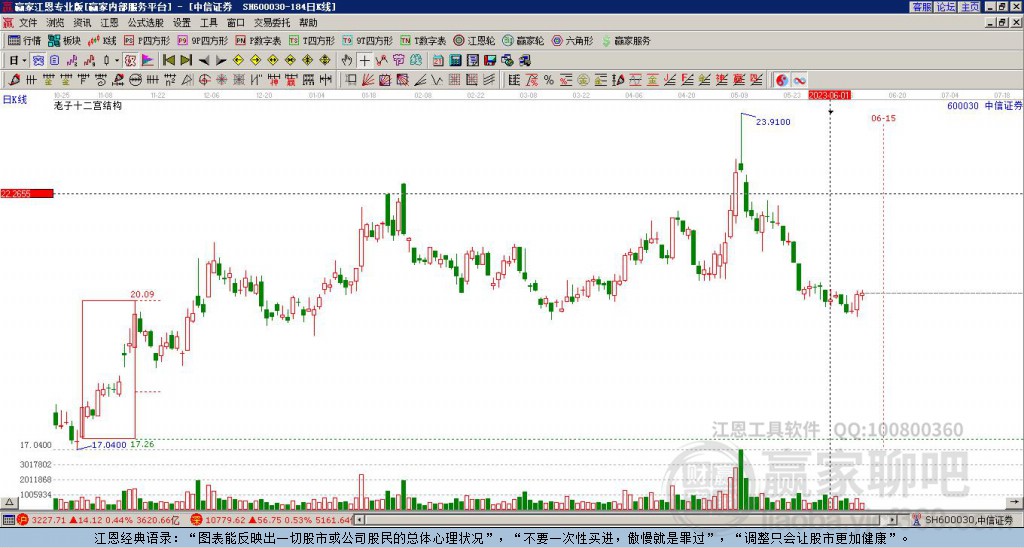Click the red save disk icon
Screen dimensions: 1024x548
click(x=490, y=61)
